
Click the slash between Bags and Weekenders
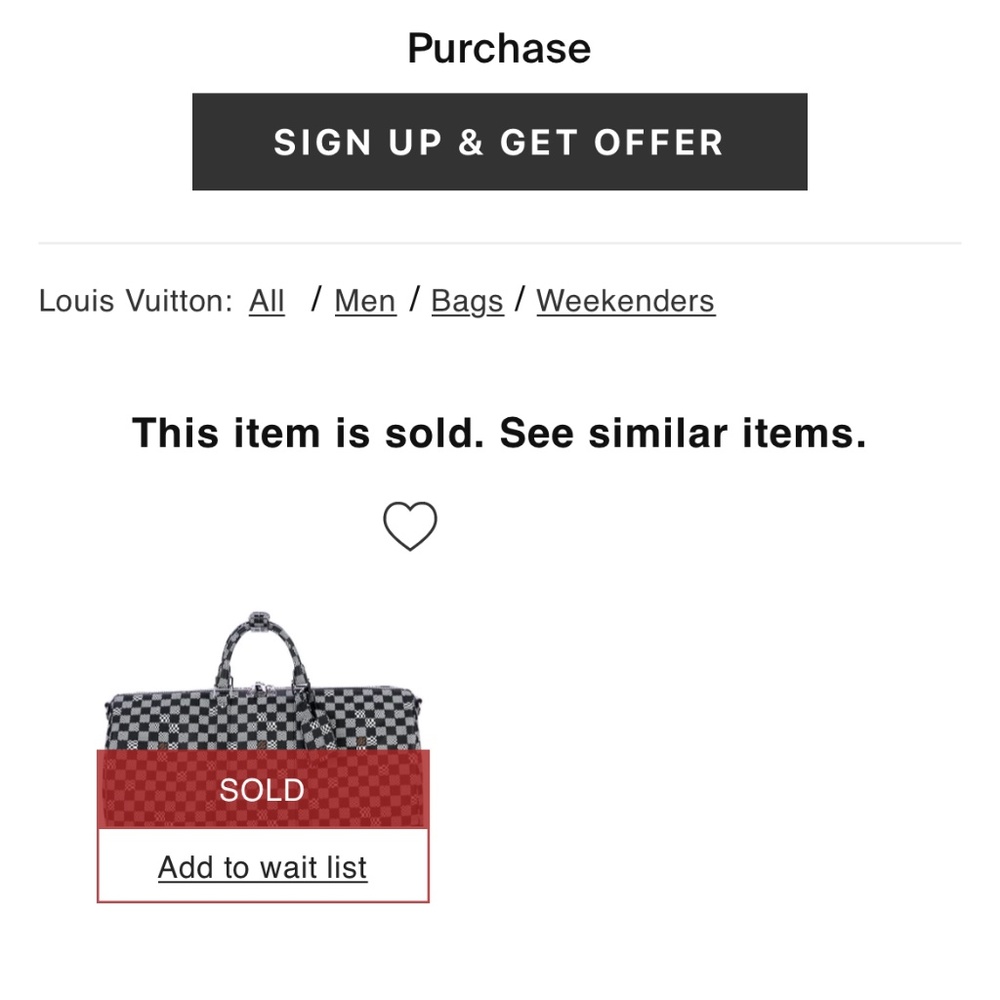point(520,300)
